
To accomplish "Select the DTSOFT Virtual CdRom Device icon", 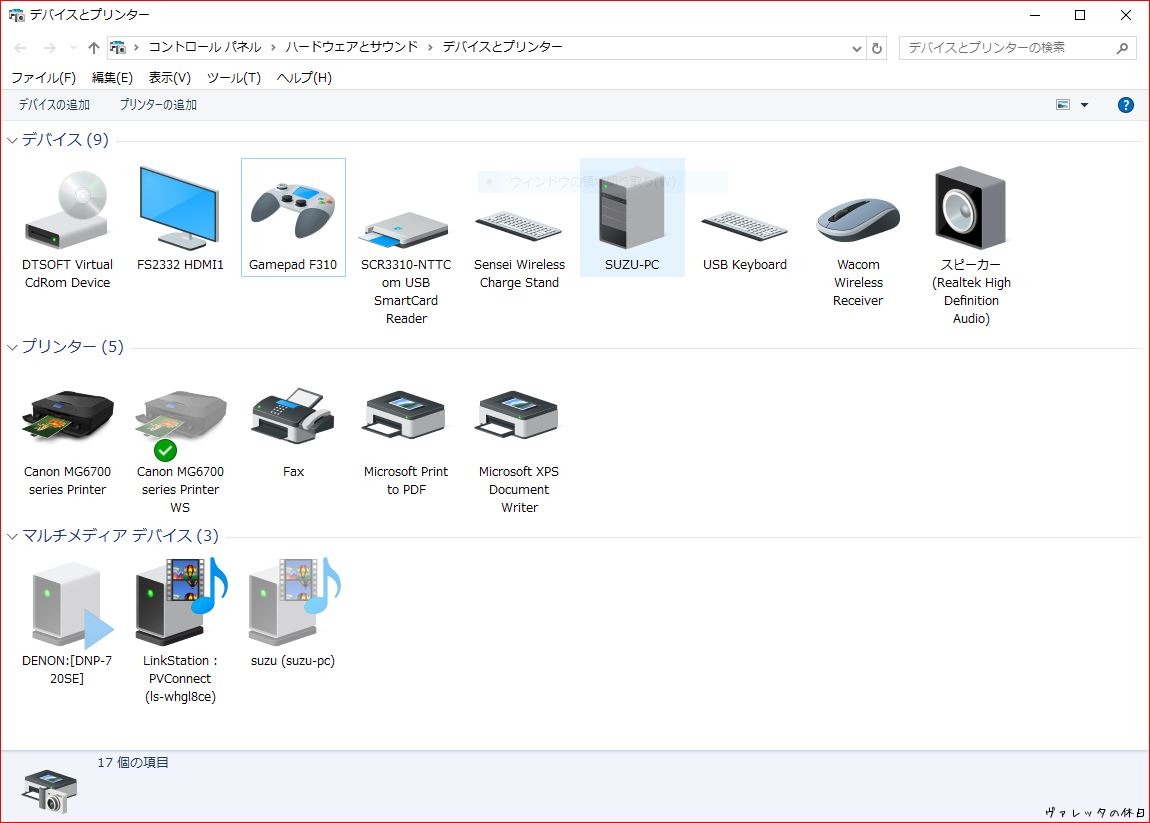I will [67, 210].
